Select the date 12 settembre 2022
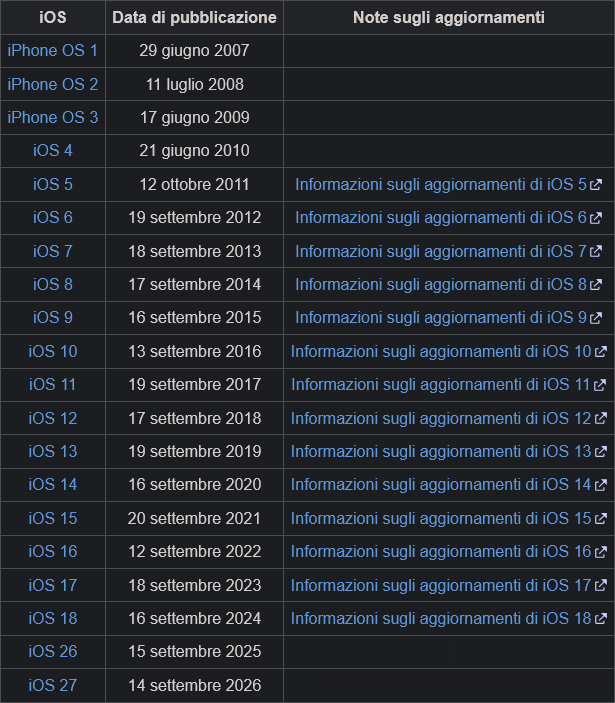Image resolution: width=615 pixels, height=703 pixels. tap(195, 551)
